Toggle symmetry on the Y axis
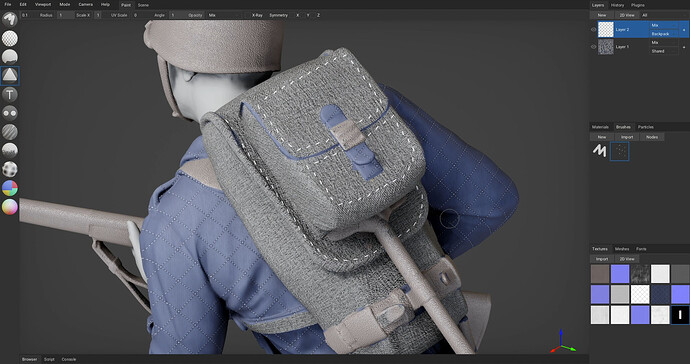690x364 pixels. (x=308, y=15)
